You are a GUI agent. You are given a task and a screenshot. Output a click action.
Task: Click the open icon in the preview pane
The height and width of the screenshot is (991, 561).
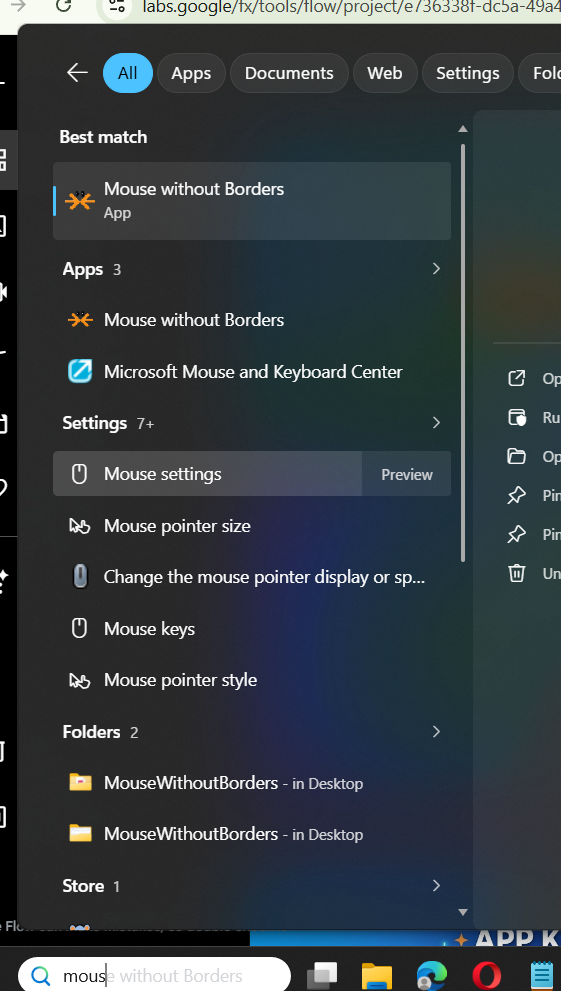pyautogui.click(x=517, y=378)
